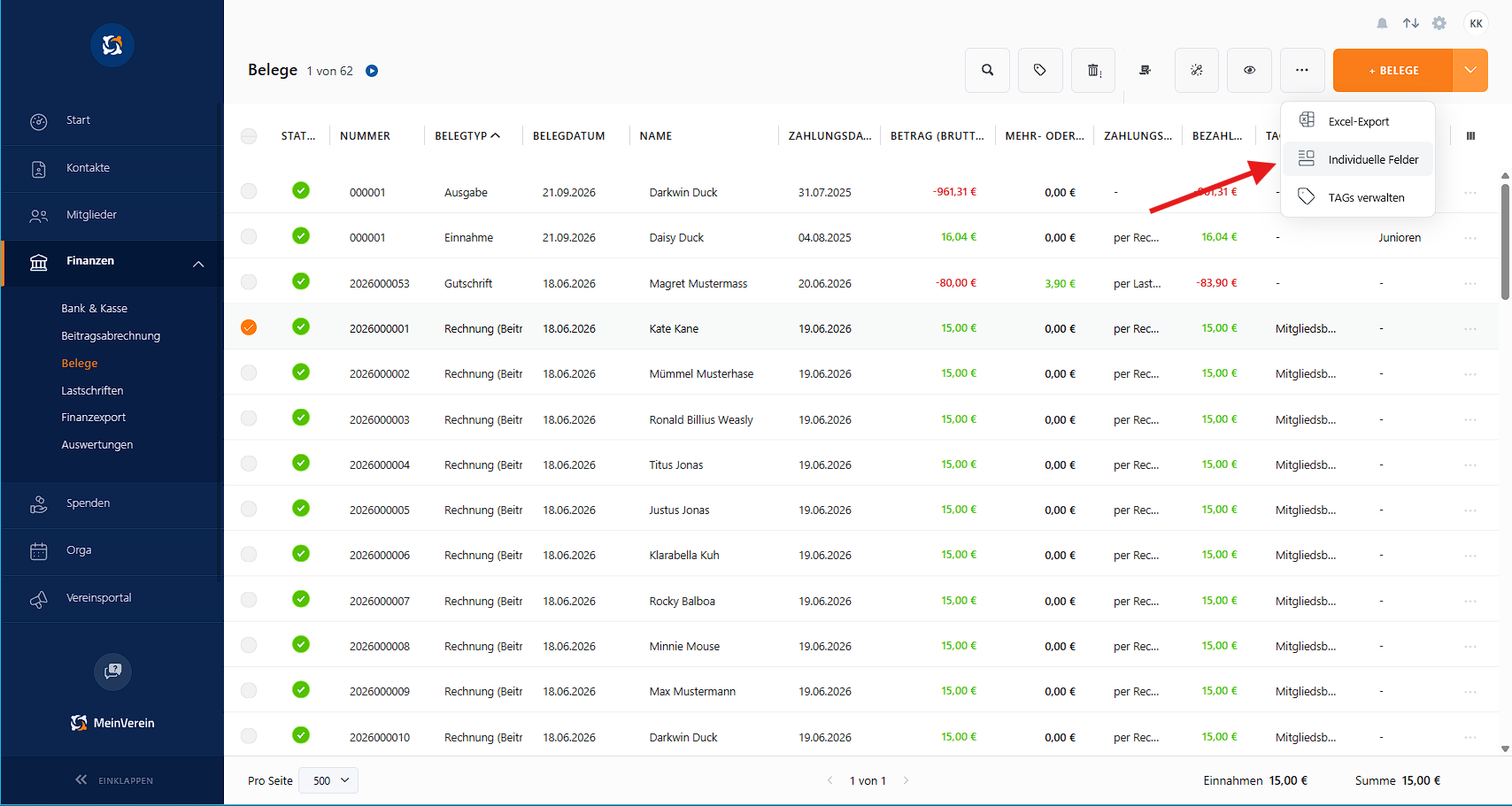The height and width of the screenshot is (806, 1512).
Task: Open notifications bell icon
Action: 1382,24
